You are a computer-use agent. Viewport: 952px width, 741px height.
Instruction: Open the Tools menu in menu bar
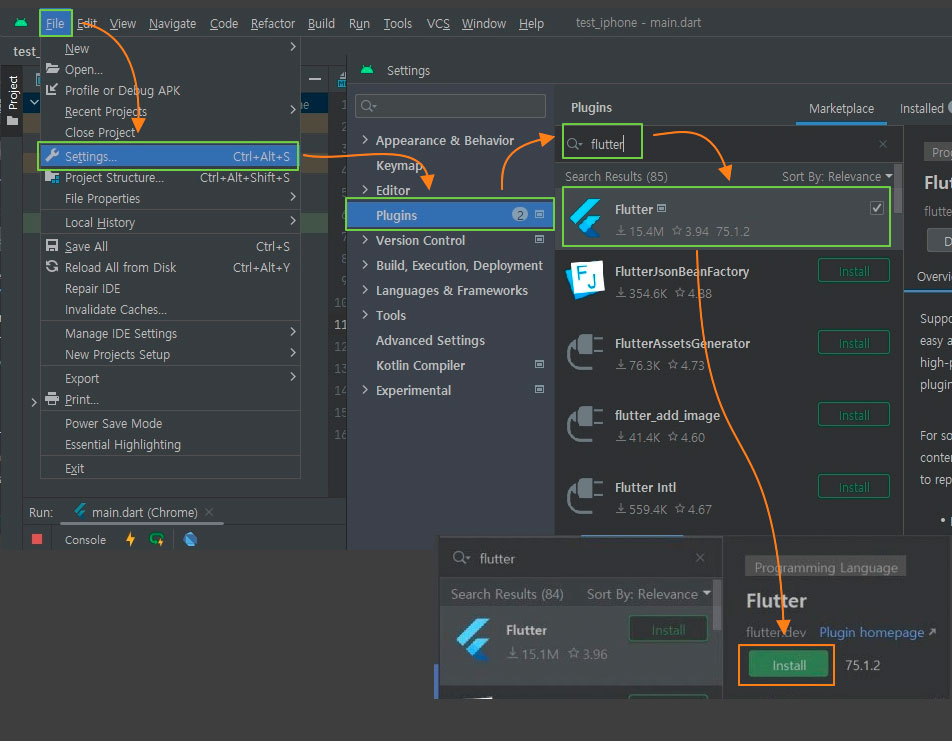(x=398, y=24)
